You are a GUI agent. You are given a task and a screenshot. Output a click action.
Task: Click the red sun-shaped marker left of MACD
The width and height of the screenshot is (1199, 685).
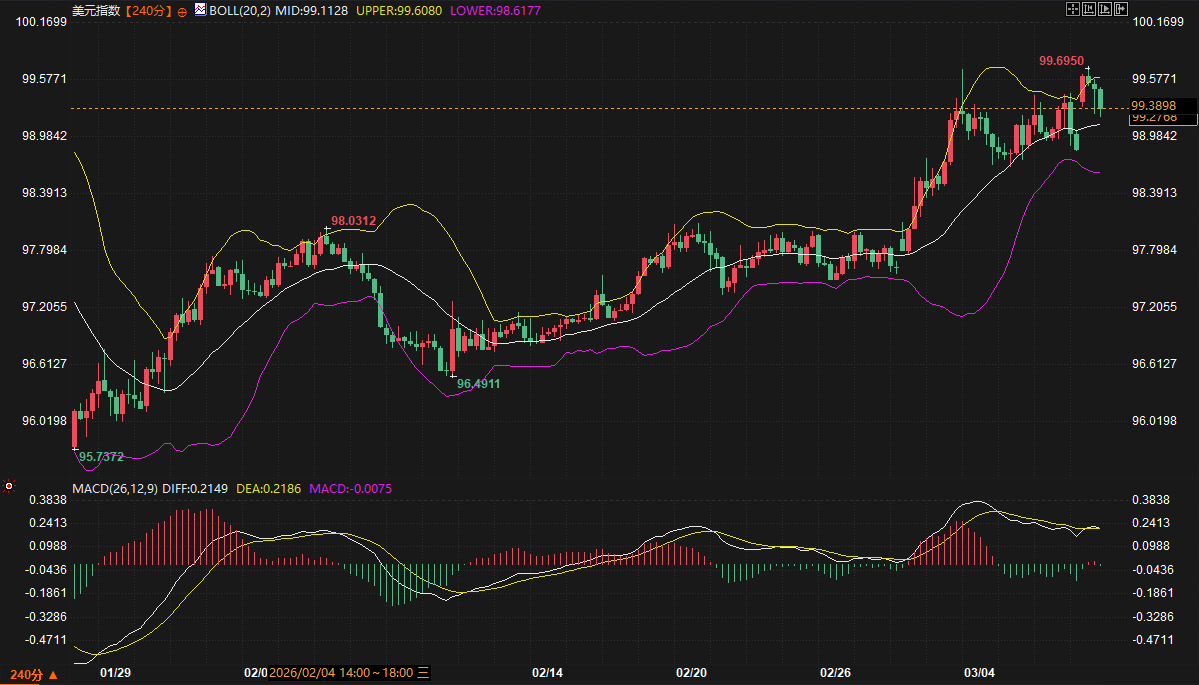(9, 487)
